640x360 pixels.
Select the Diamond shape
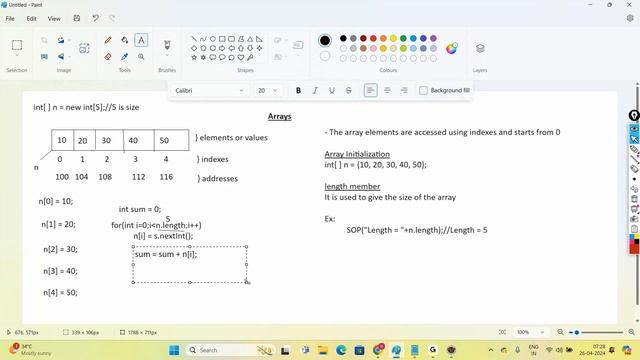[194, 48]
